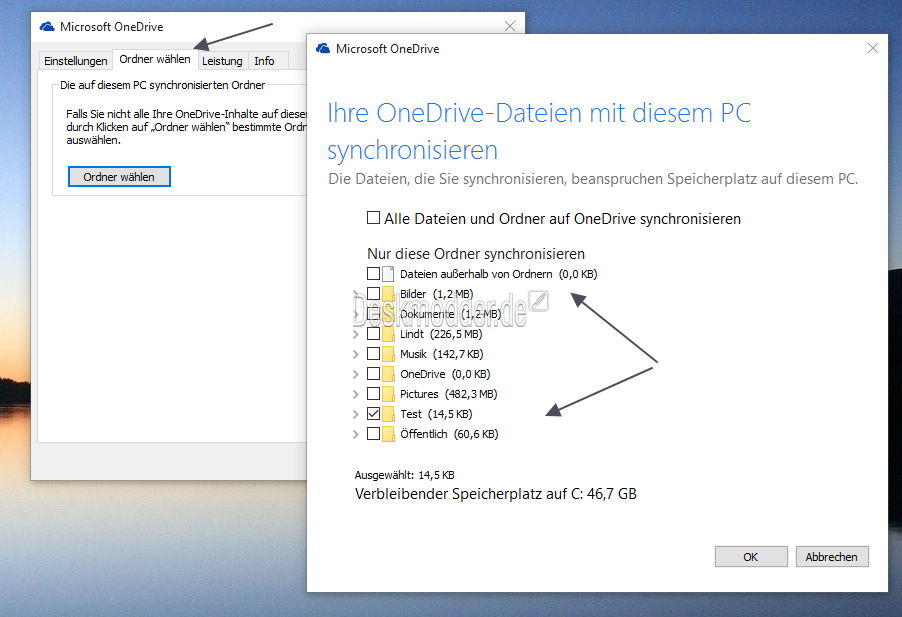Image resolution: width=902 pixels, height=617 pixels.
Task: Confirm sync selection with OK
Action: 751,557
